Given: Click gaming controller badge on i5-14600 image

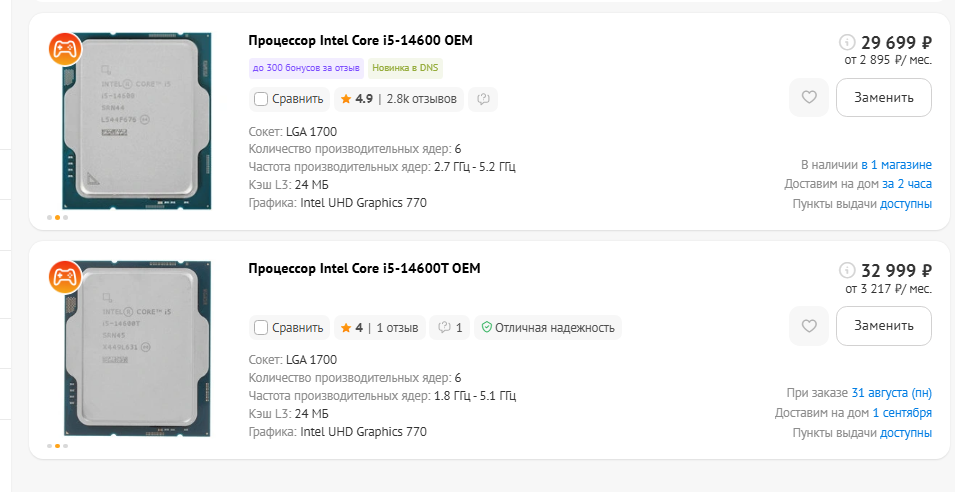Looking at the screenshot, I should click(65, 49).
